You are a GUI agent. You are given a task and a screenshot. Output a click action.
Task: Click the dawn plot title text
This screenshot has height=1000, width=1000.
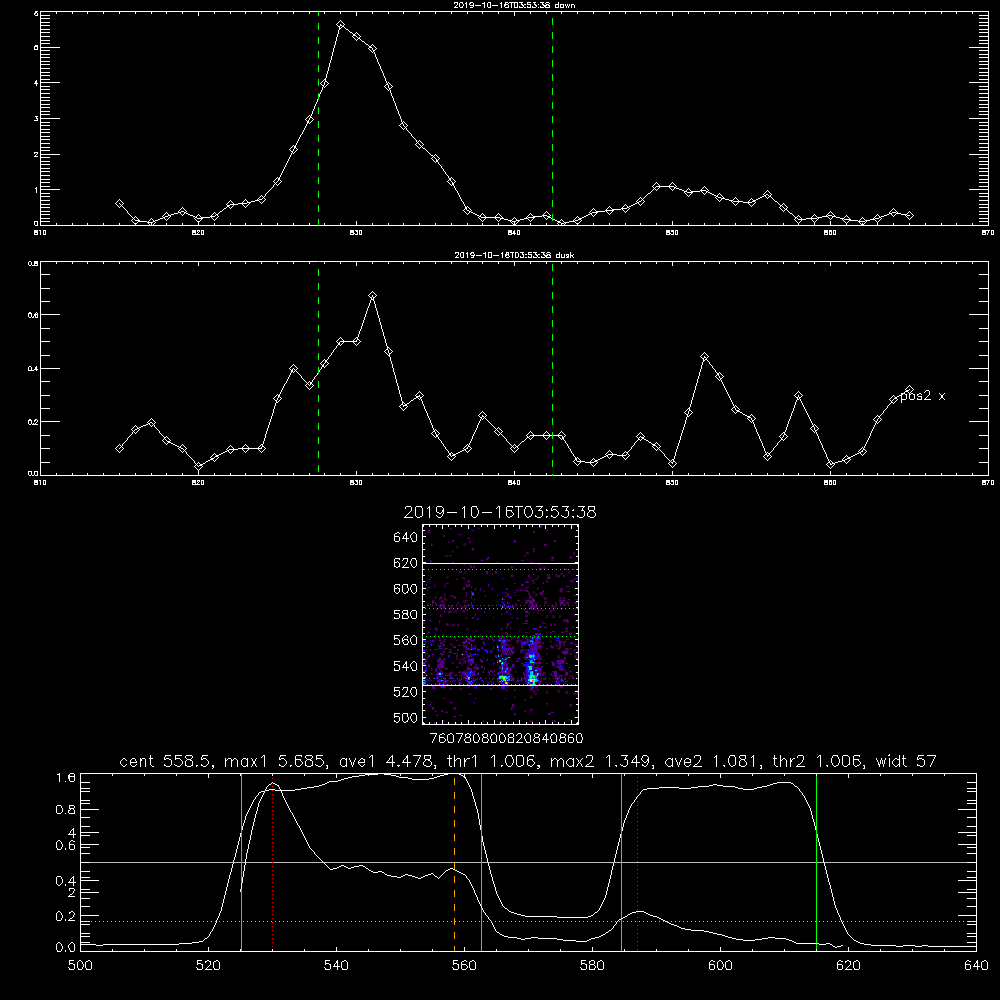click(x=515, y=5)
